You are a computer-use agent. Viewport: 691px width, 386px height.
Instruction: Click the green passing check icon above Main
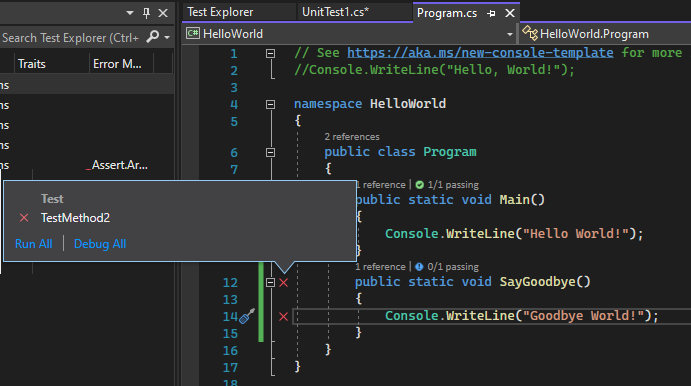tap(420, 185)
